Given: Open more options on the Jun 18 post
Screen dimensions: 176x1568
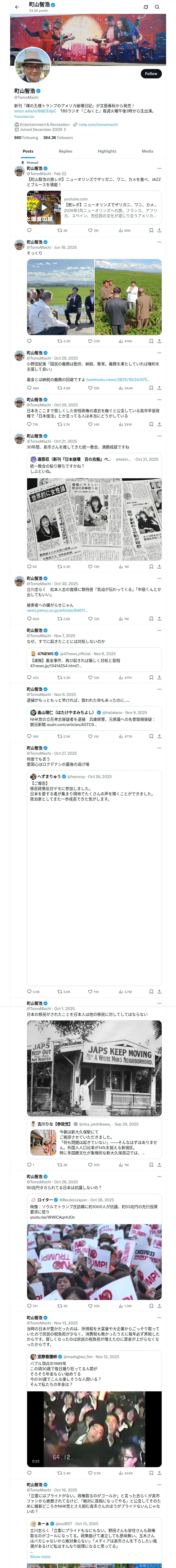Looking at the screenshot, I should (159, 242).
